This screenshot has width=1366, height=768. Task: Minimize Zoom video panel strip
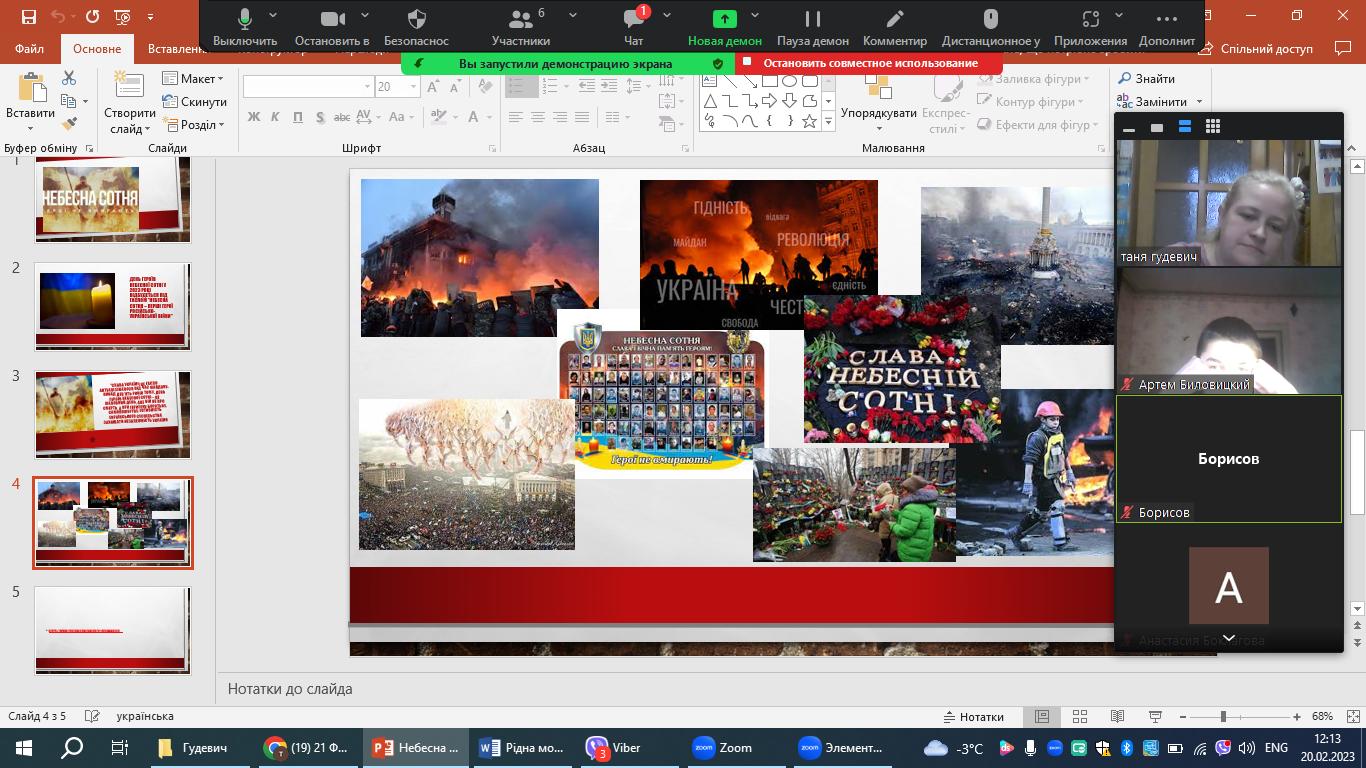(x=1129, y=128)
